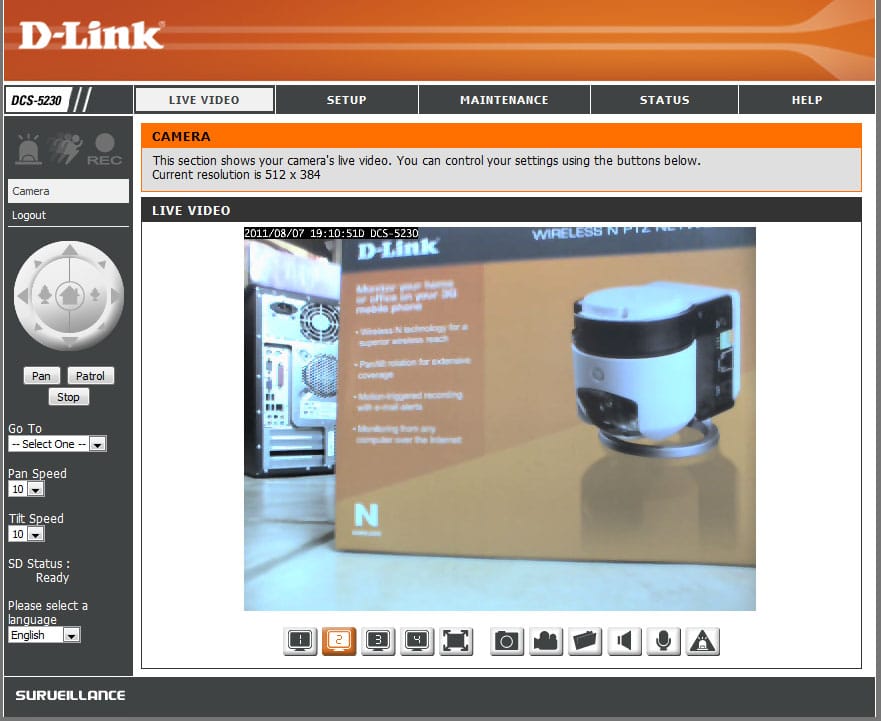Tilt camera up with top arrow

69,250
